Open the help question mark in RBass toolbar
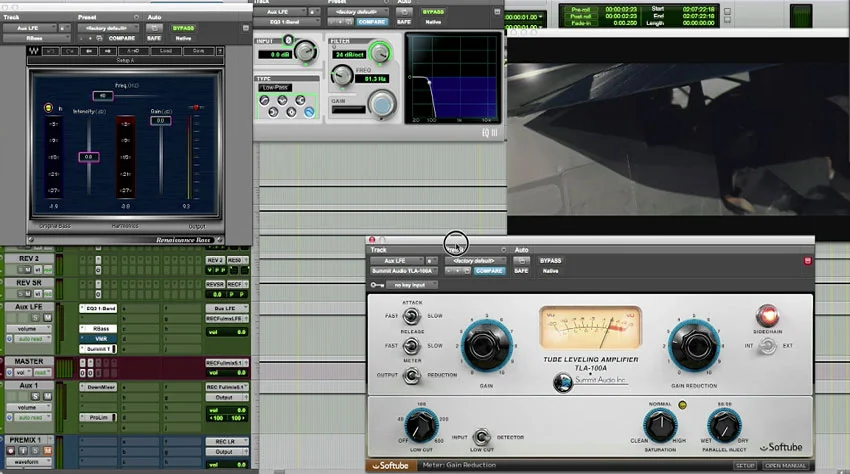Screen dimensions: 850x474 [220, 51]
